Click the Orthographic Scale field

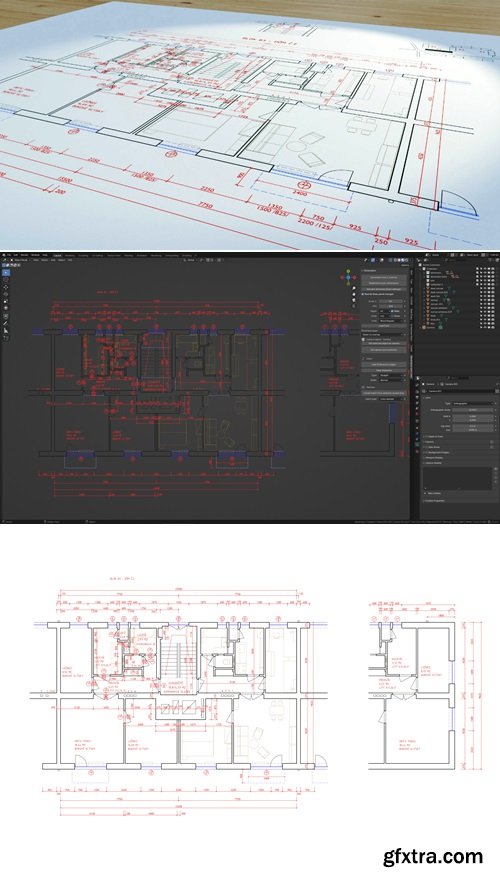tap(473, 410)
